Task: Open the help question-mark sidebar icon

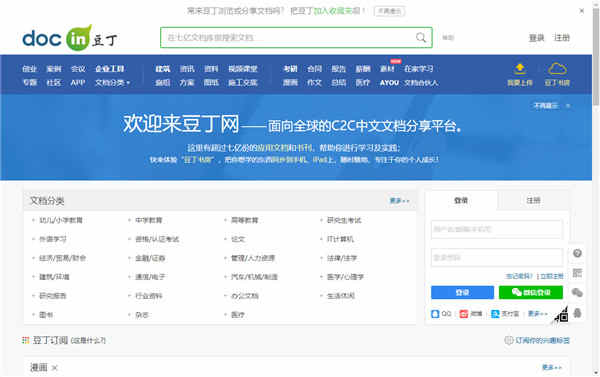Action: [x=577, y=253]
